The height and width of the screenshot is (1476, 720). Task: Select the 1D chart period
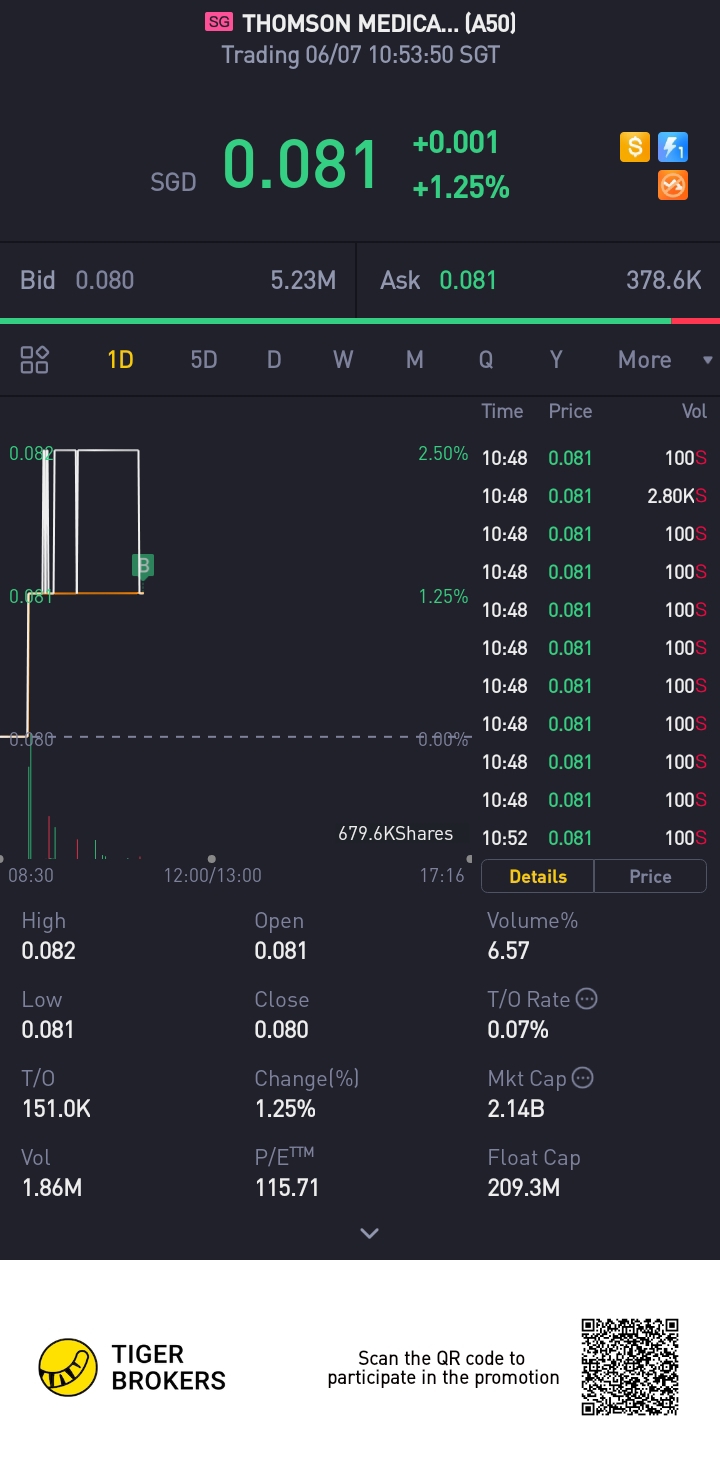120,360
